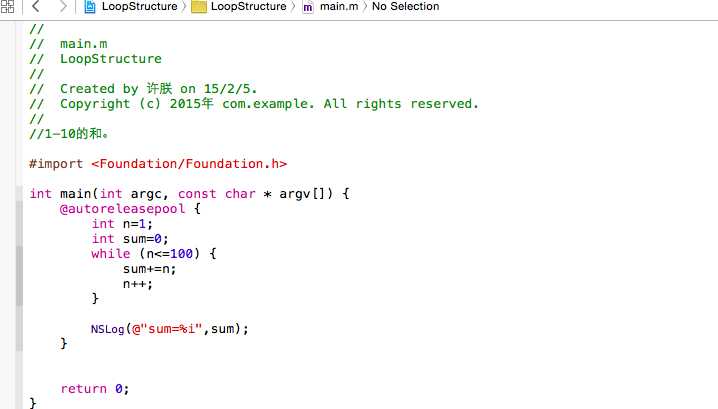Click the 'Created by' comment line
This screenshot has height=409, width=718.
tap(143, 88)
